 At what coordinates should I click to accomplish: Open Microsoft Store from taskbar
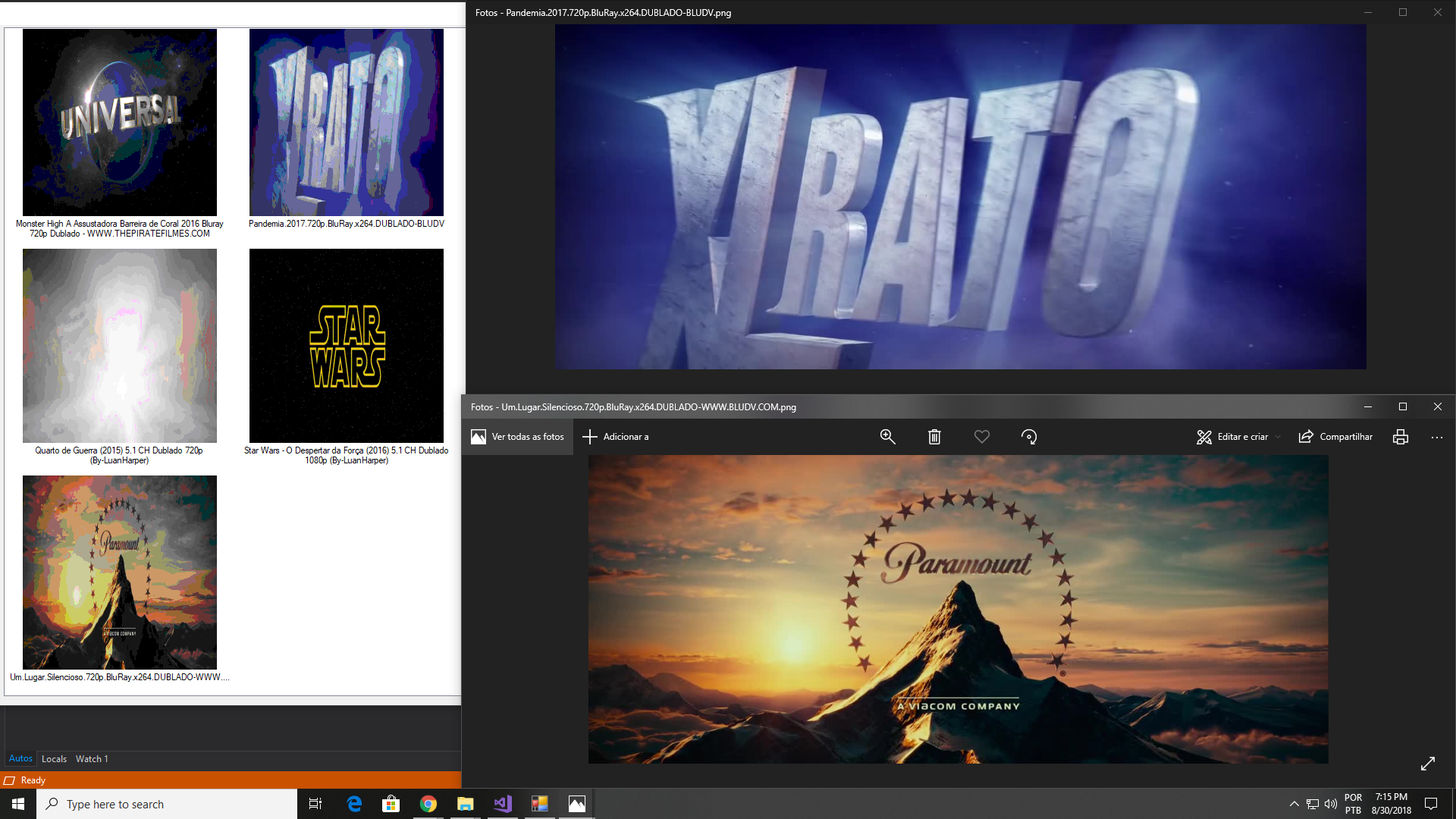[391, 804]
